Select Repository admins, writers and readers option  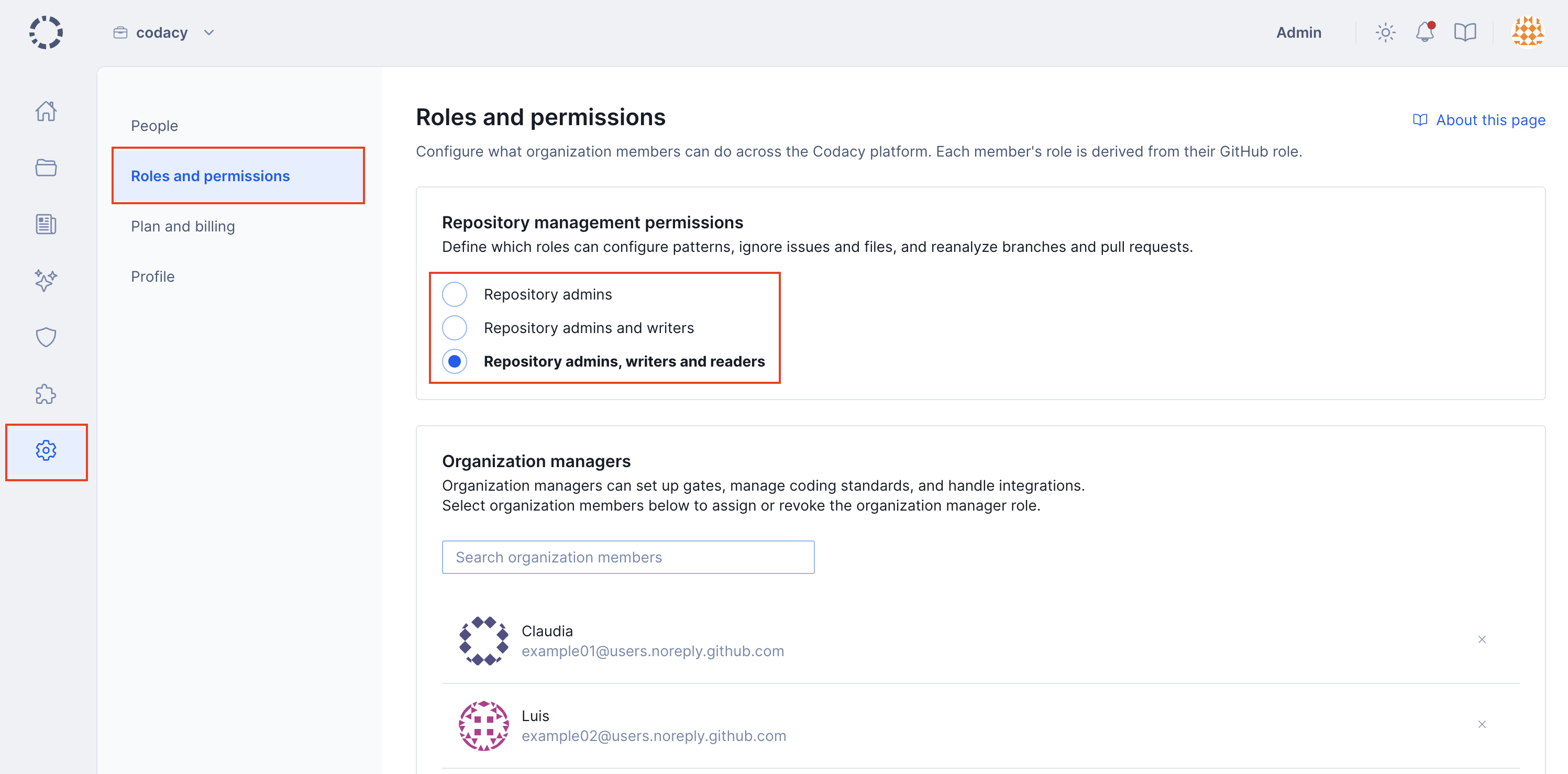pos(455,361)
